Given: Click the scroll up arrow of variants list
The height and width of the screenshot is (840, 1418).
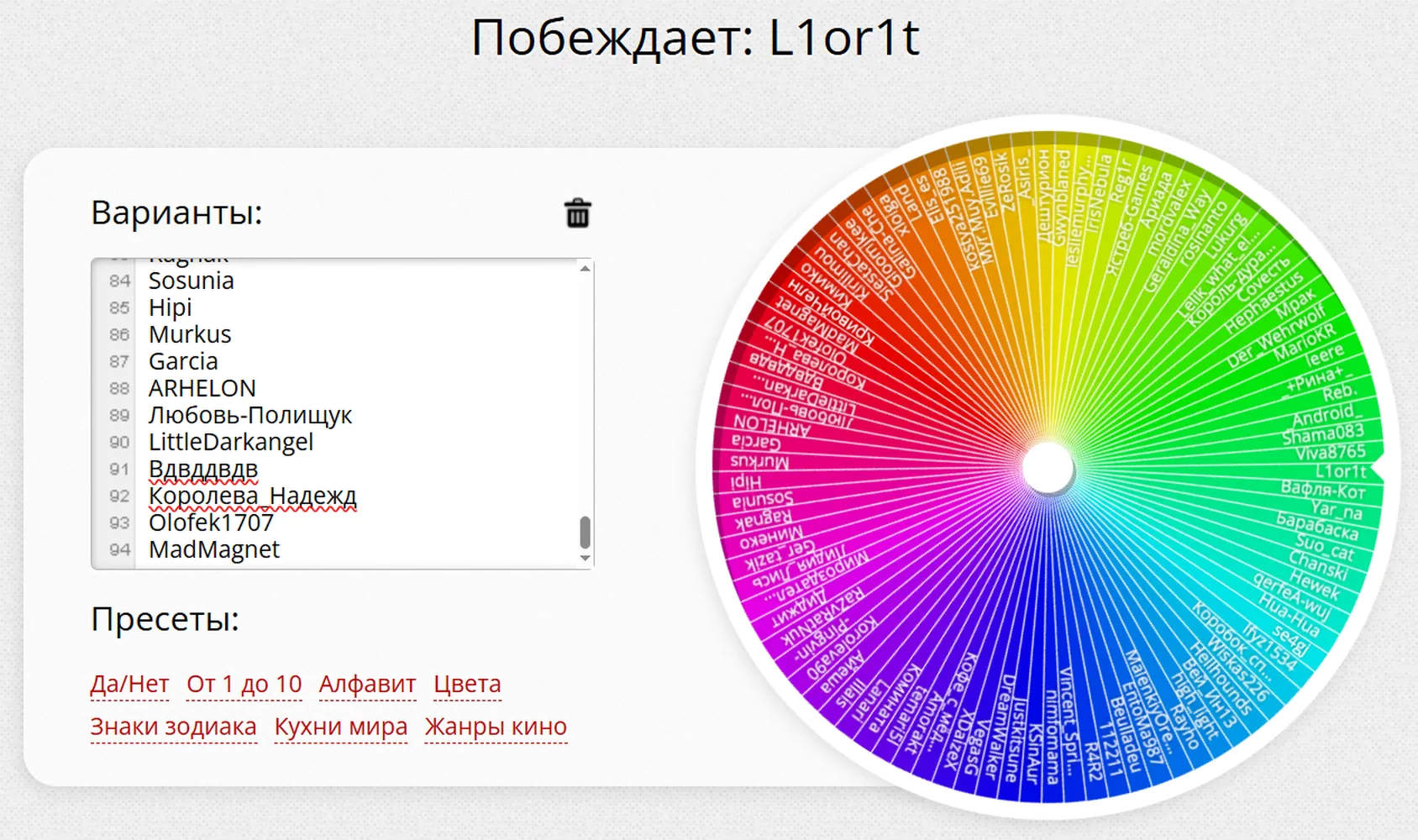Looking at the screenshot, I should (586, 269).
